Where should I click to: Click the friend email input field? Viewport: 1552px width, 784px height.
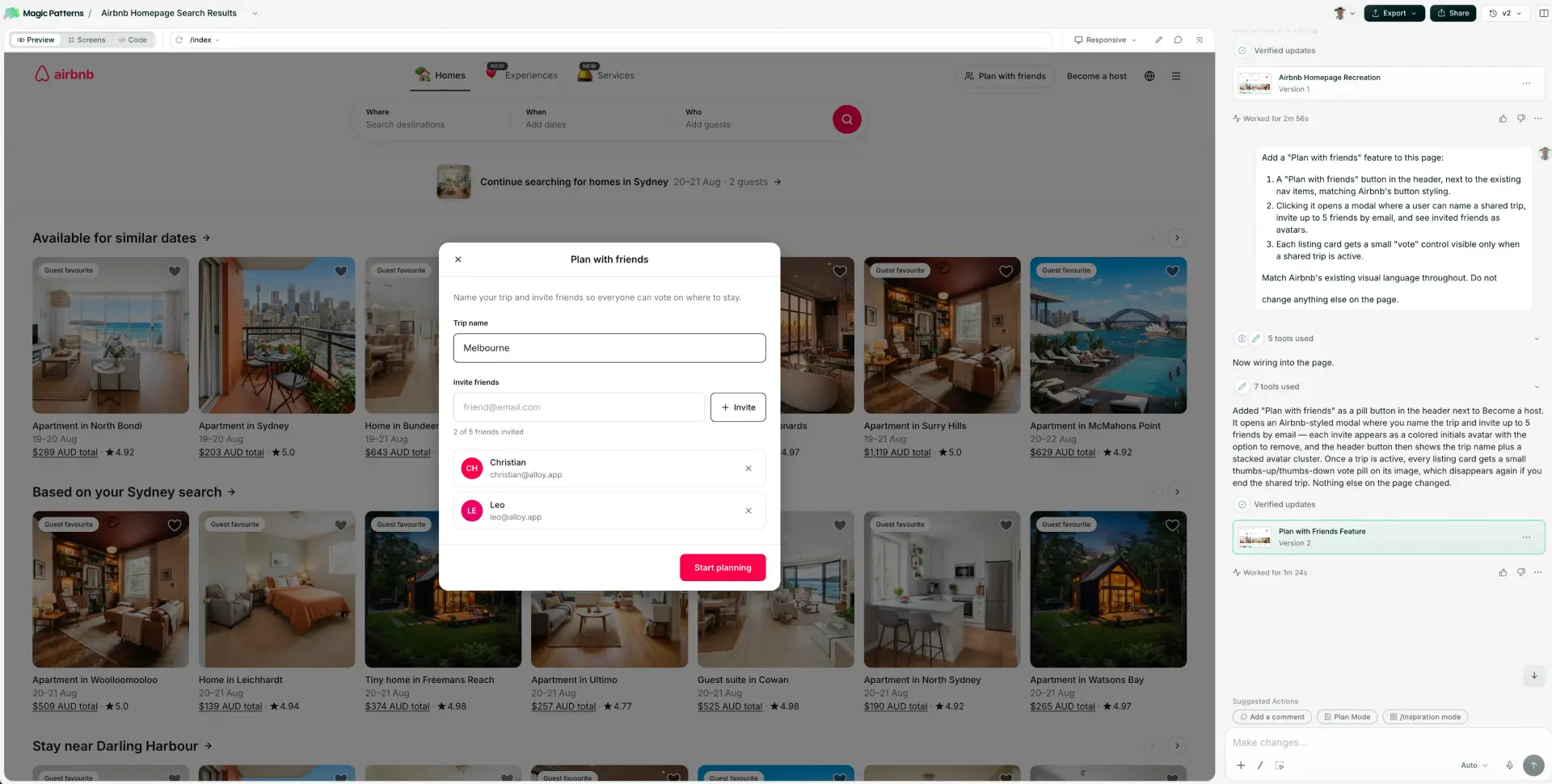click(579, 407)
